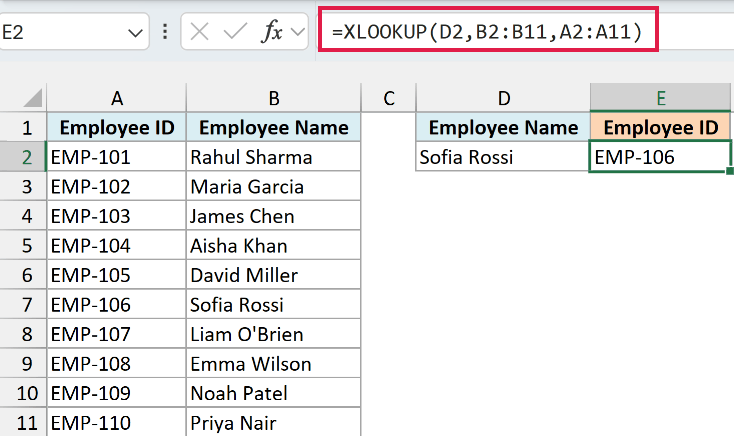Select row 1 header
Viewport: 734px width, 436px height.
coord(23,127)
